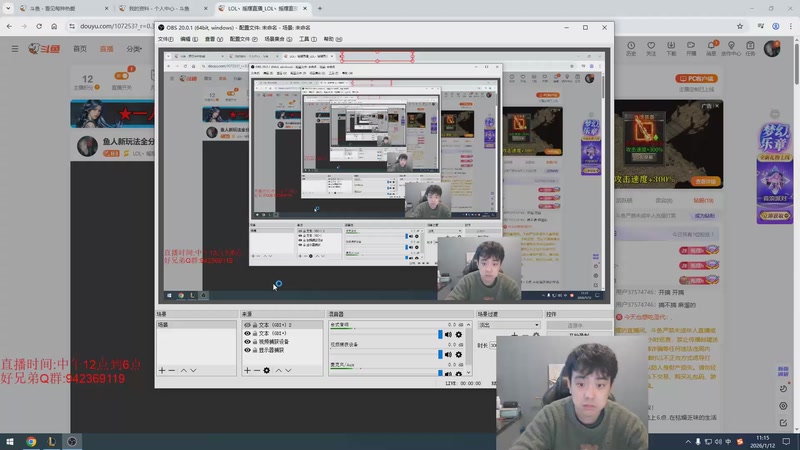
Task: Open settings gear for first mixer channel
Action: pyautogui.click(x=459, y=335)
